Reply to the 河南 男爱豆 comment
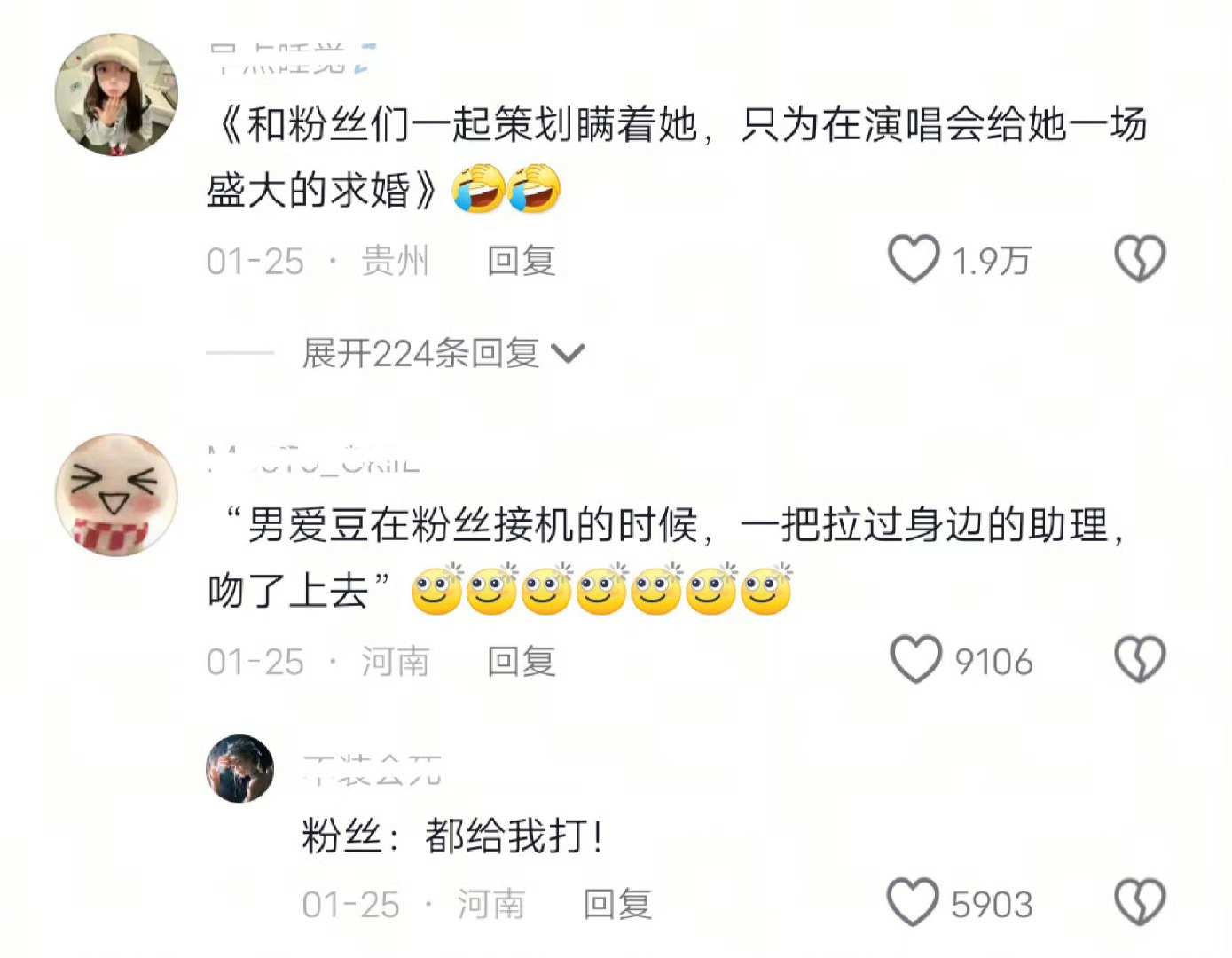 521,662
